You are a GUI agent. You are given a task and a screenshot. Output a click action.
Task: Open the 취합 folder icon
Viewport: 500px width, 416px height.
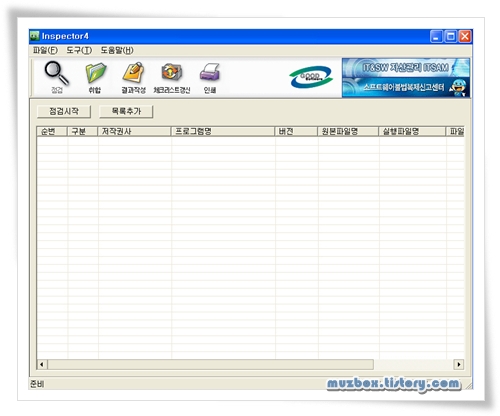(x=95, y=77)
